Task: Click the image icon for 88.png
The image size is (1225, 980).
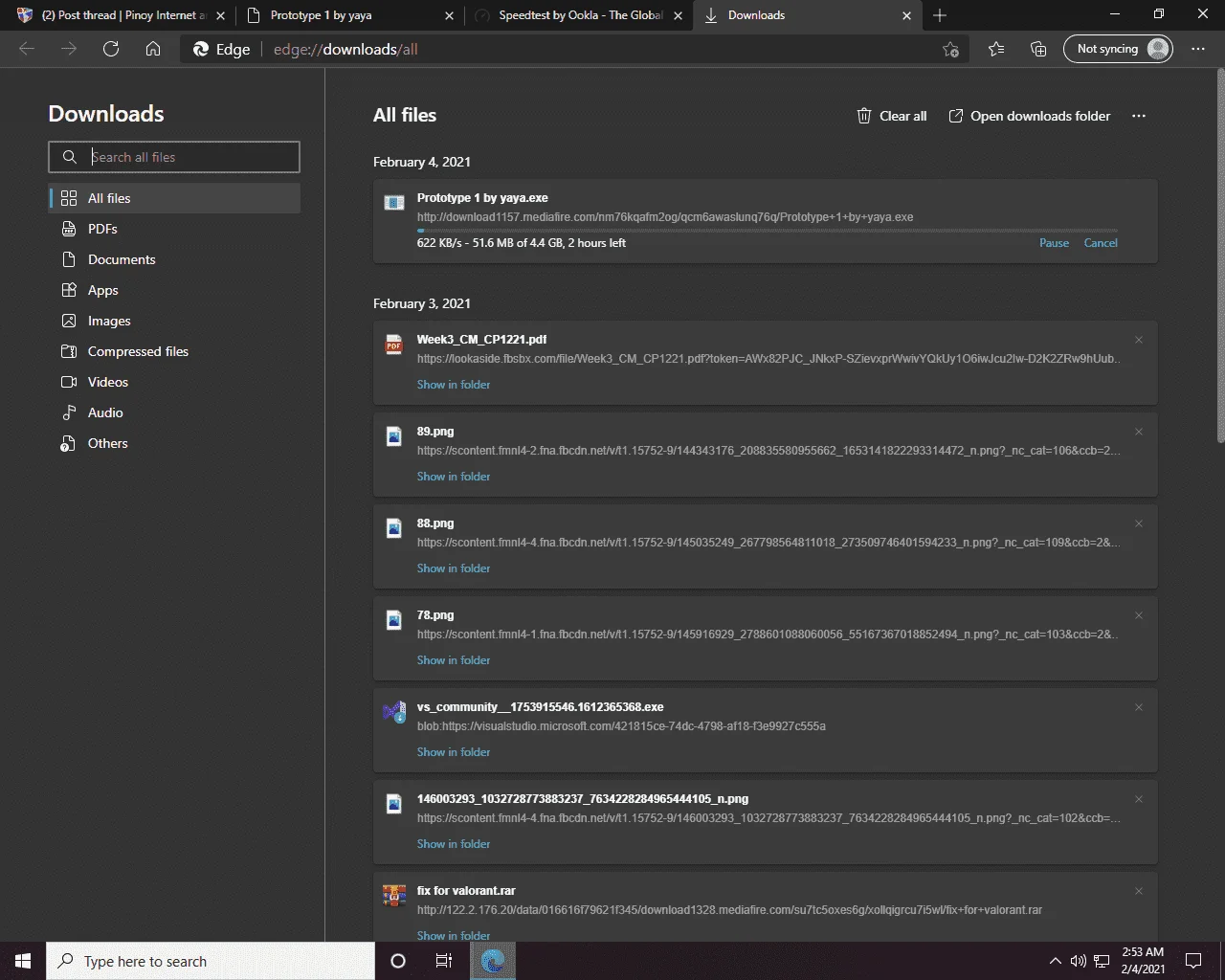Action: 394,528
